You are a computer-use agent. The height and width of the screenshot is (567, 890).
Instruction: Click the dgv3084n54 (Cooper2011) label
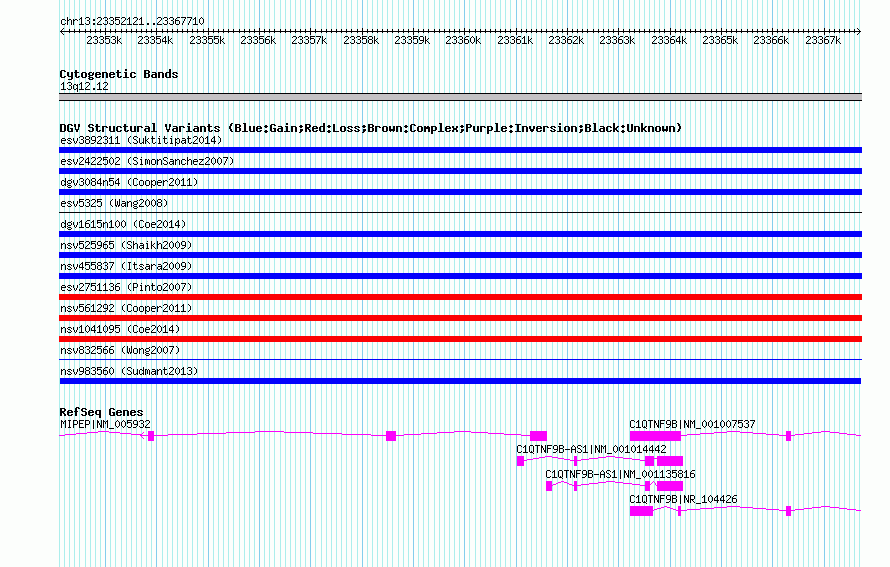(x=129, y=182)
